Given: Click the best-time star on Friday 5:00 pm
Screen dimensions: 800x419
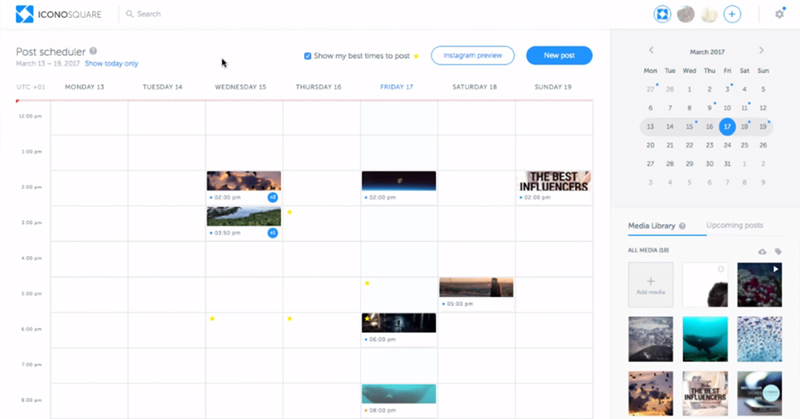Looking at the screenshot, I should click(x=367, y=283).
